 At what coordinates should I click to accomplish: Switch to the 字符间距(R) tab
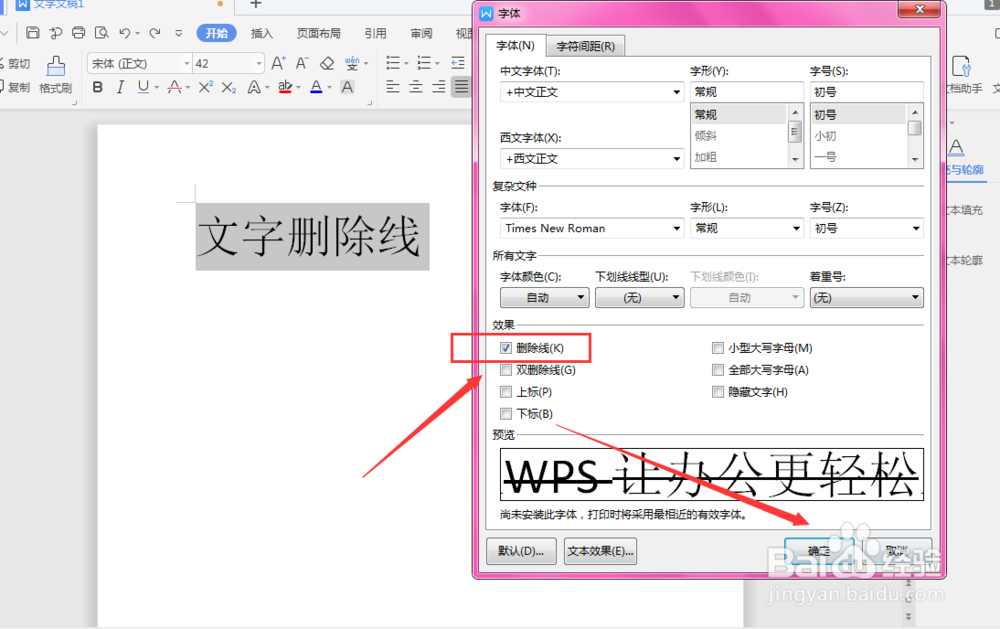click(x=586, y=45)
